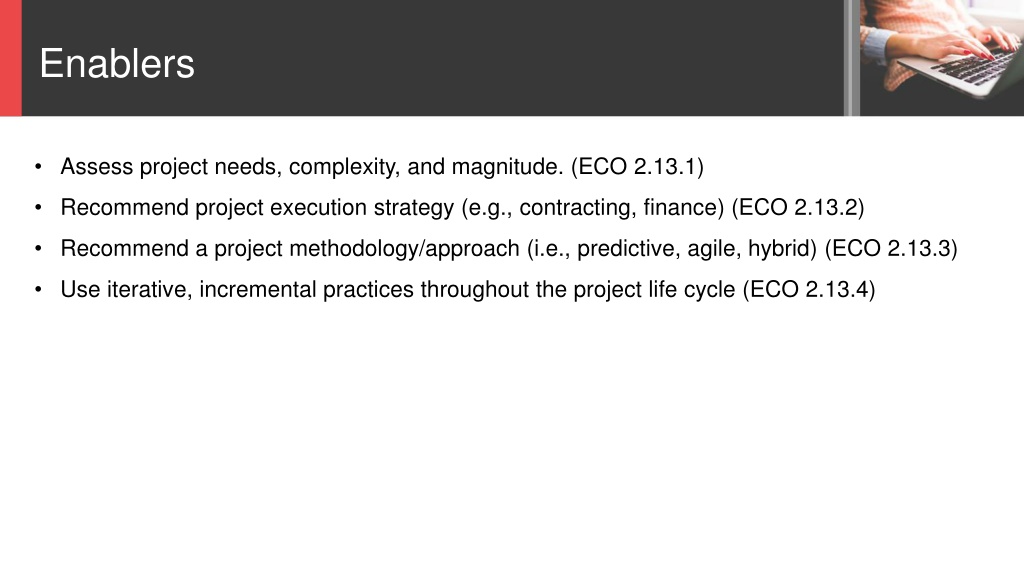Click the dark gray header banner

tap(432, 57)
